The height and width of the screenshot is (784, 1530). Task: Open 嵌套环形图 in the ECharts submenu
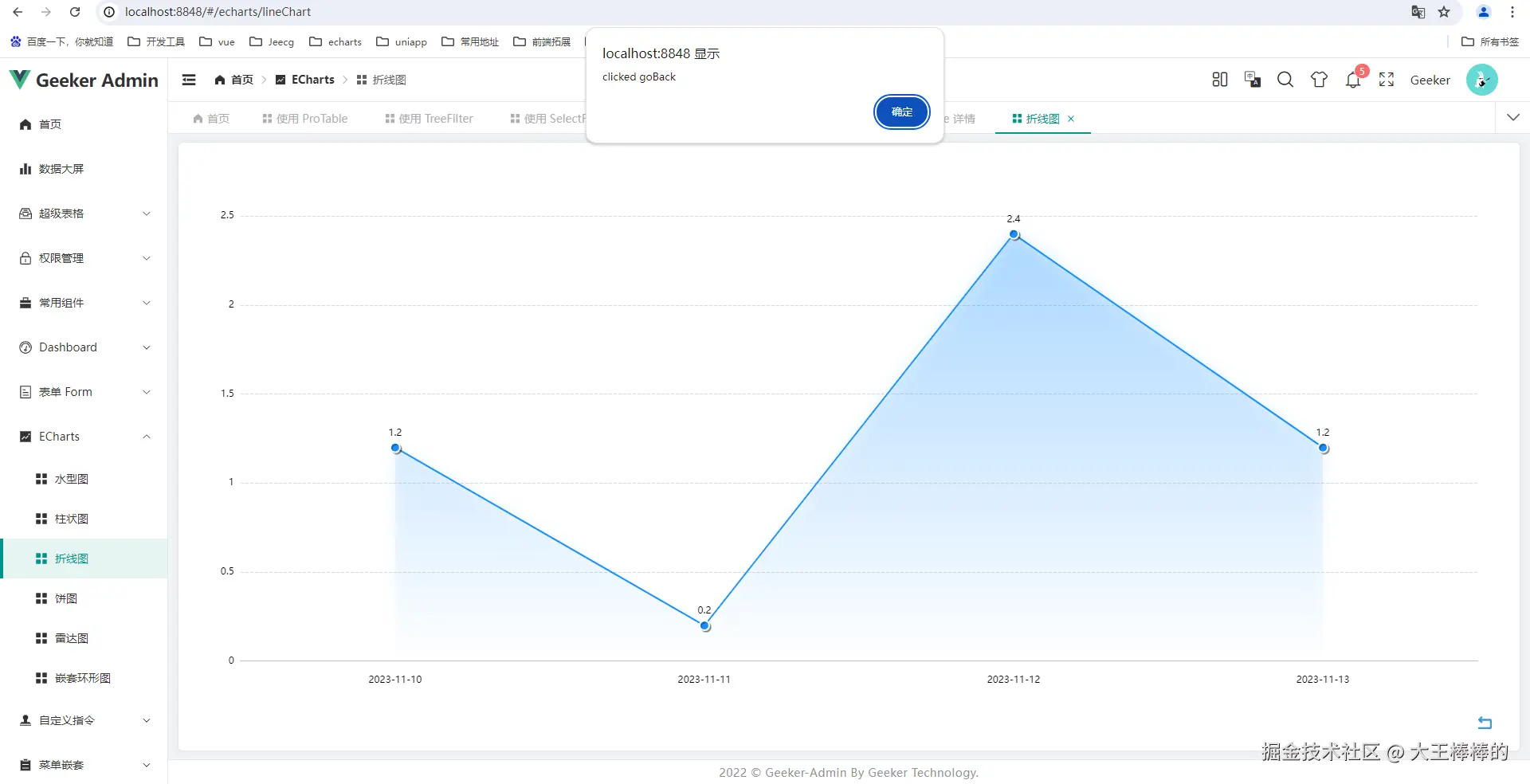(x=84, y=678)
